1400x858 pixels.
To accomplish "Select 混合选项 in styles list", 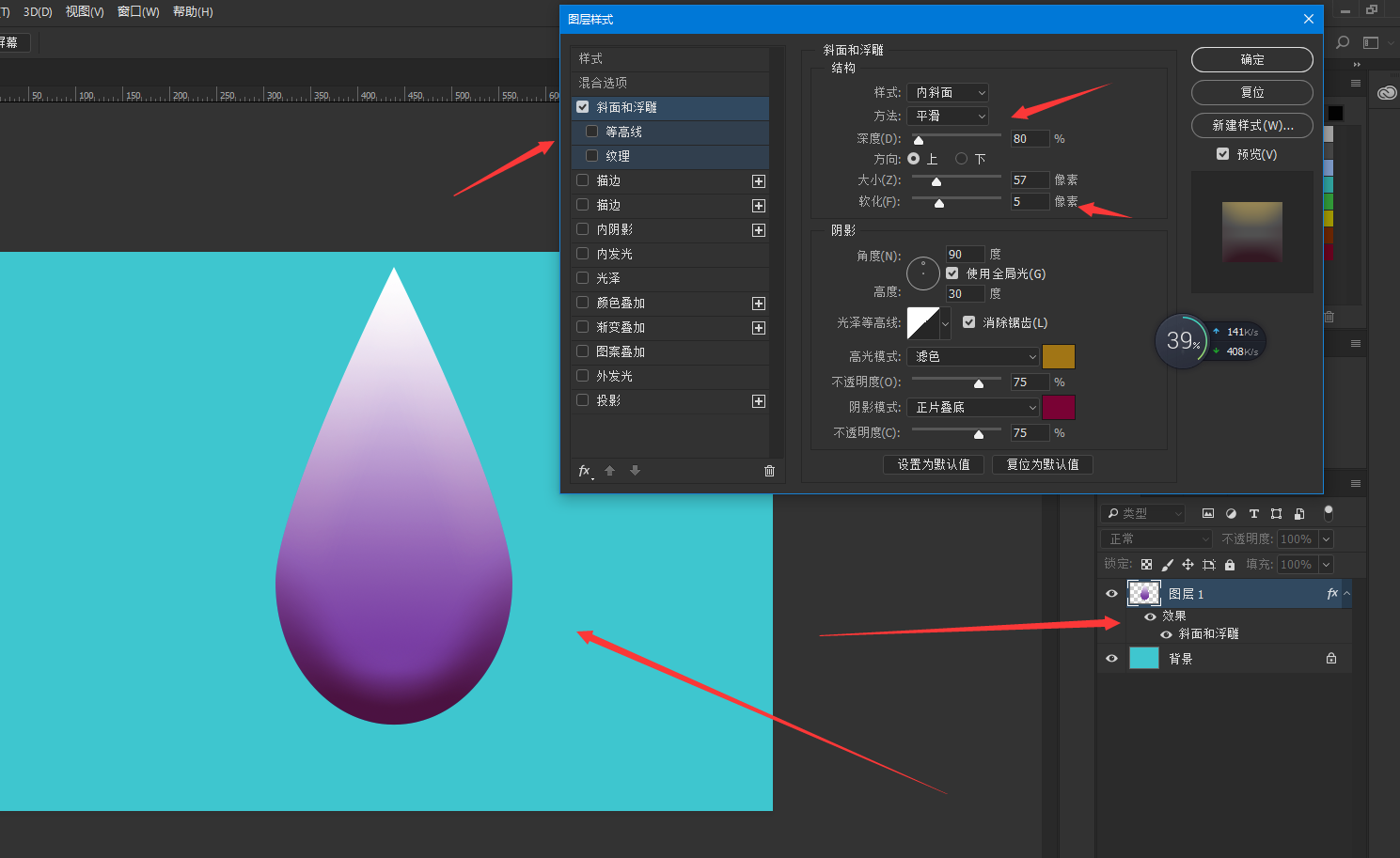I will (x=669, y=83).
